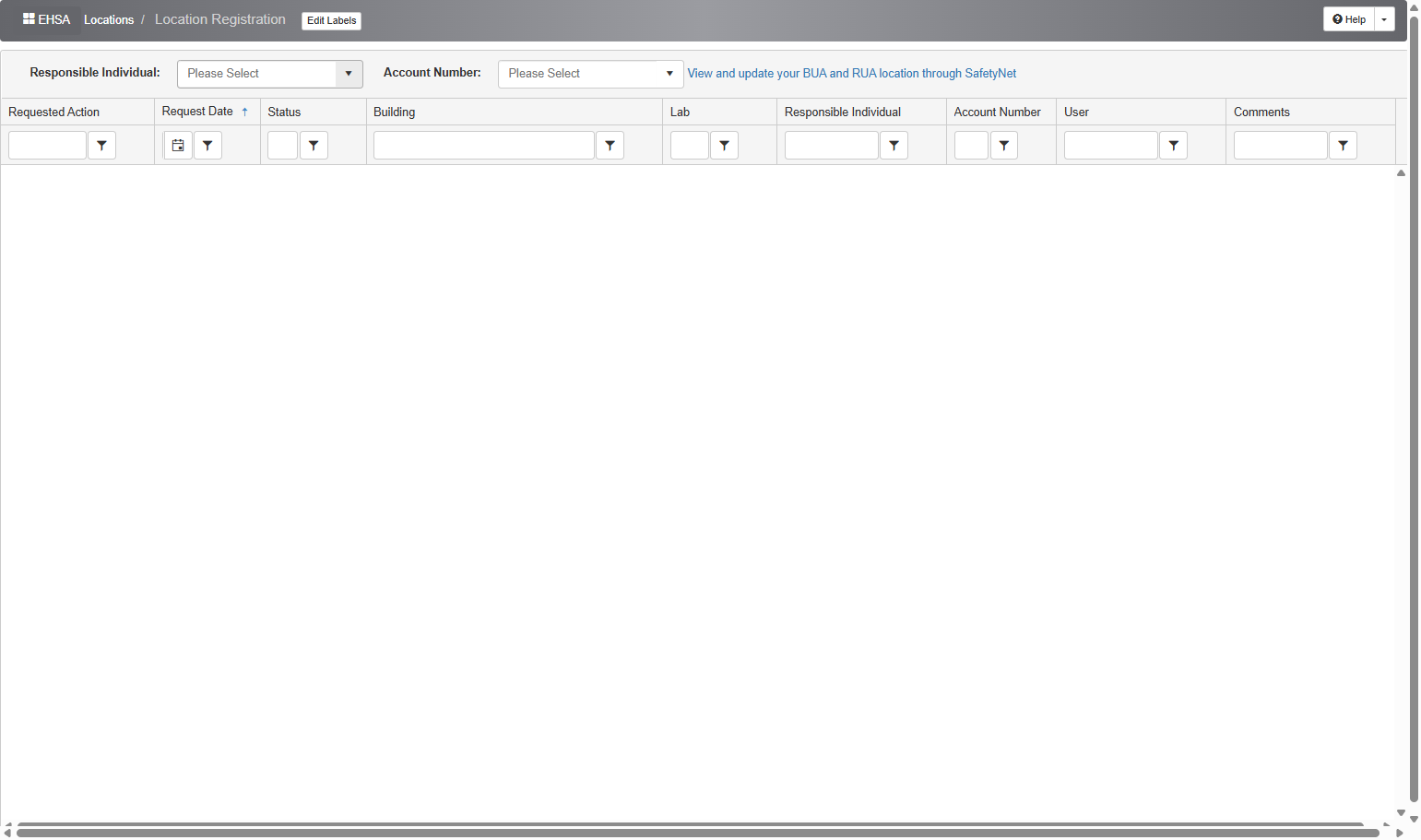Click the grid scroll-up arrow
The image size is (1421, 840).
coord(1401,173)
